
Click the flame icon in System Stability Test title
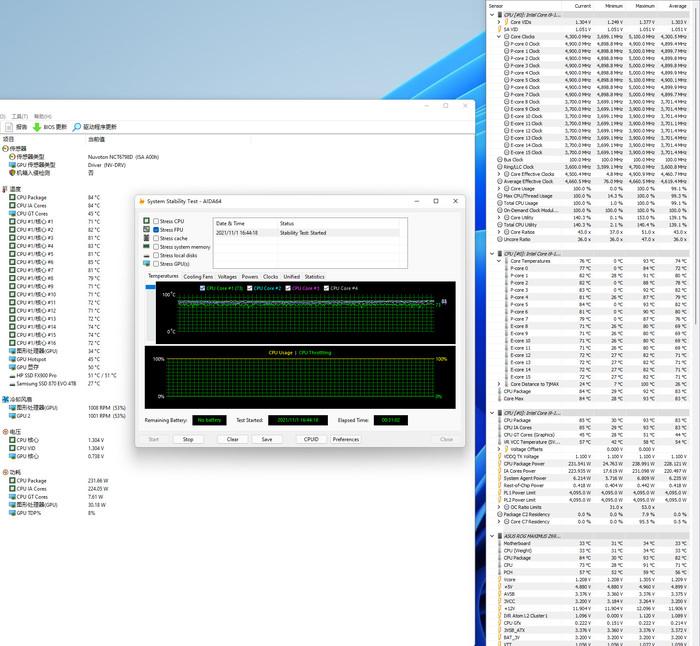pyautogui.click(x=142, y=201)
